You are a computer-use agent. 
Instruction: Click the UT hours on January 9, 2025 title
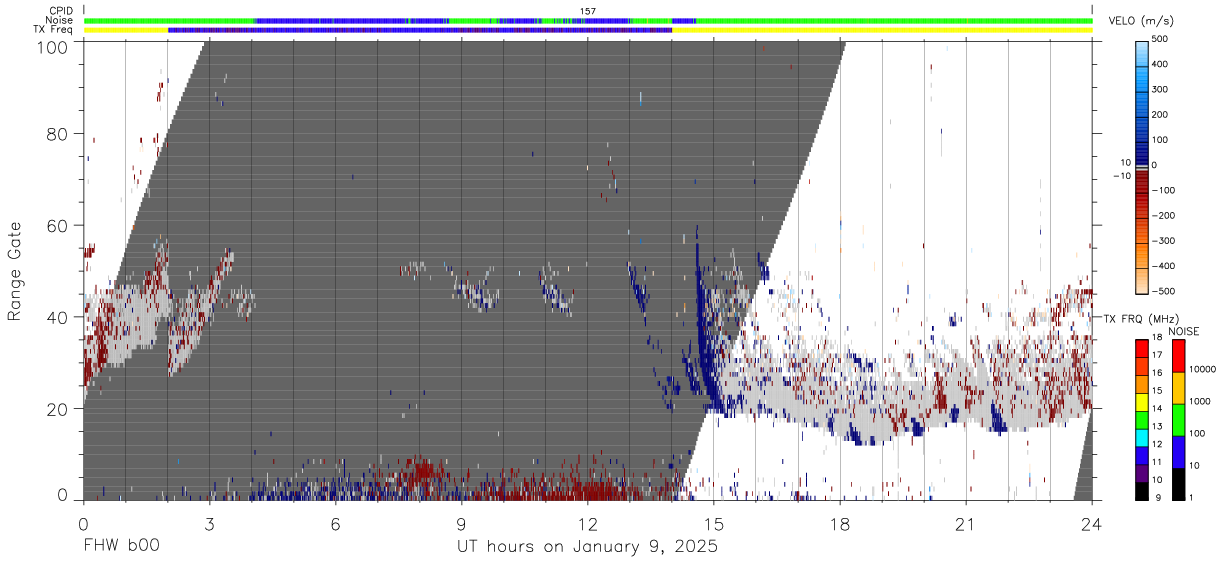click(x=587, y=547)
